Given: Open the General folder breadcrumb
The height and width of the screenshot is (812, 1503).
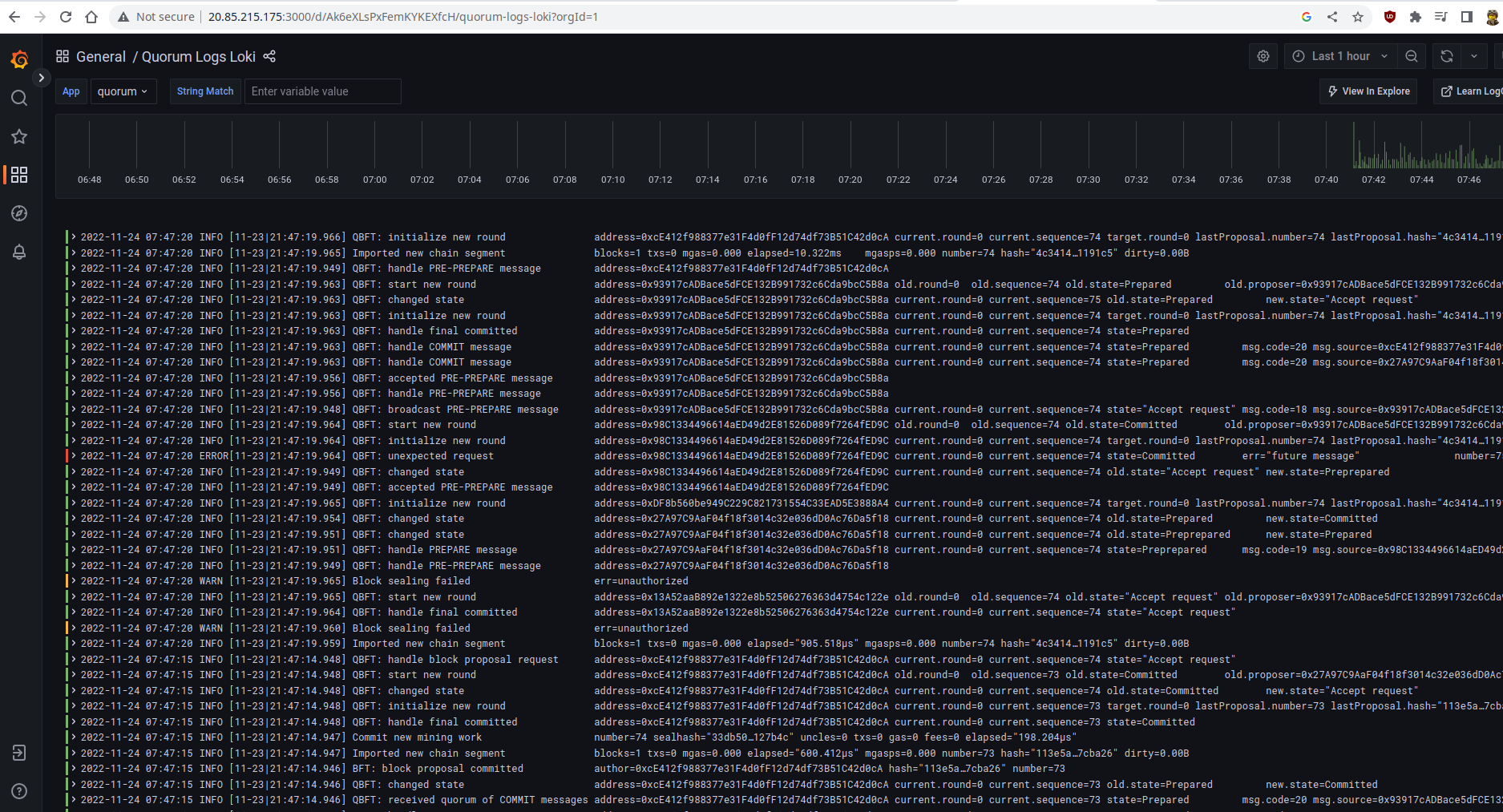Looking at the screenshot, I should [x=101, y=56].
